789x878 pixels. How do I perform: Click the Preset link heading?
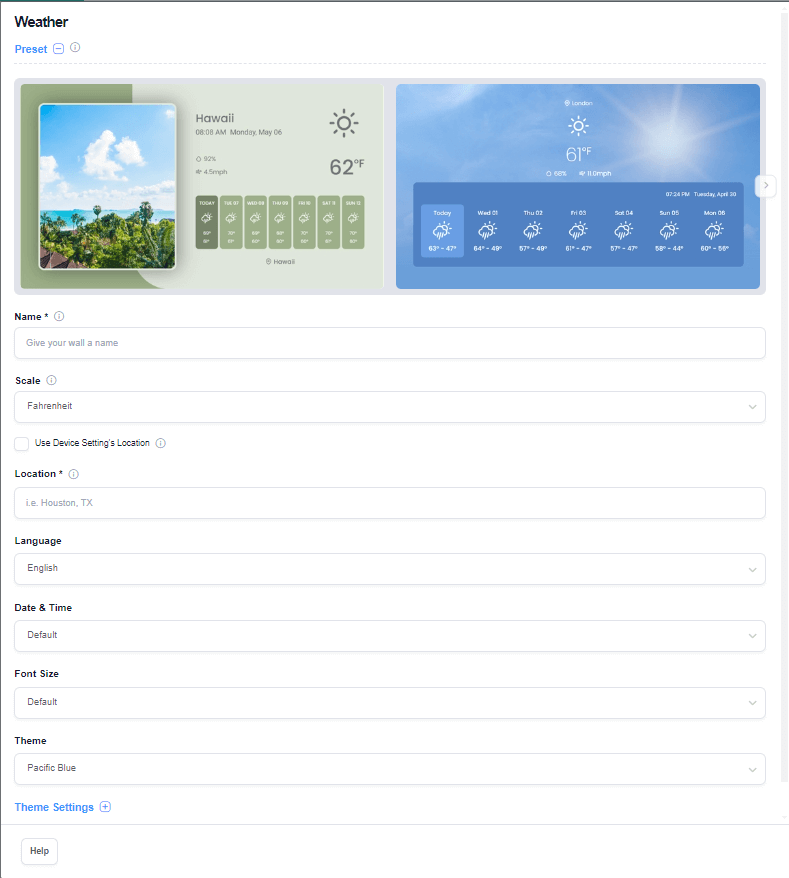31,49
